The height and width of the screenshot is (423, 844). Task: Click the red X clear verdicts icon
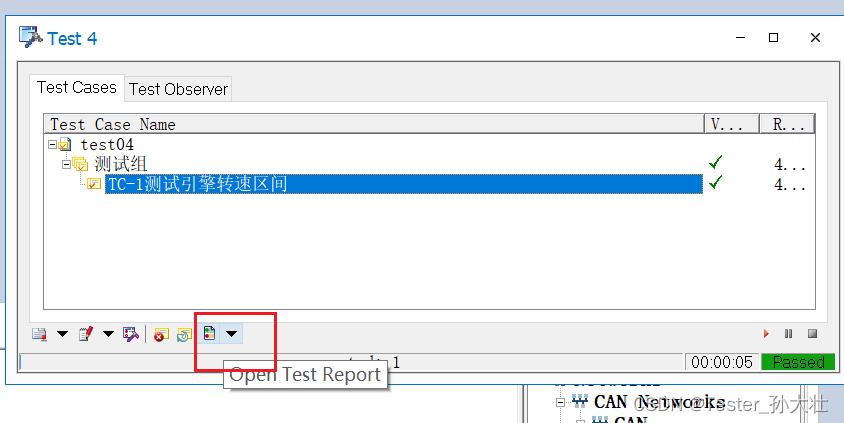click(161, 335)
